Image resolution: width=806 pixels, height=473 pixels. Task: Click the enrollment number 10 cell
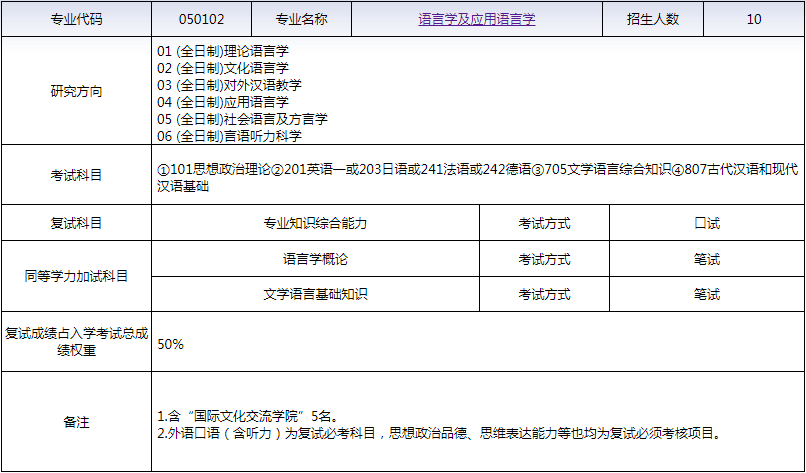pyautogui.click(x=753, y=19)
